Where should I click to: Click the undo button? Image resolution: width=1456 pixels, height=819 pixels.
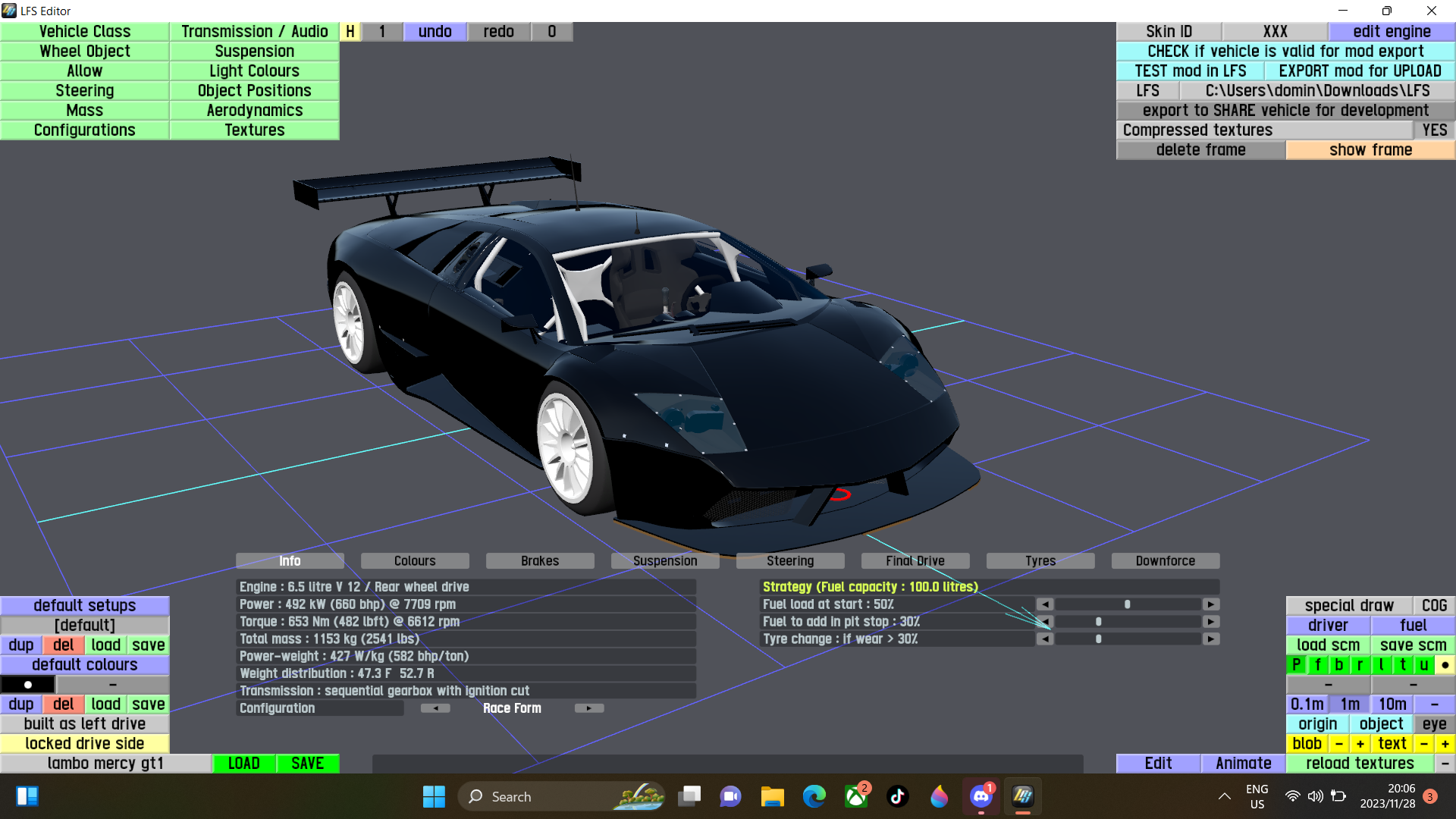(x=435, y=32)
